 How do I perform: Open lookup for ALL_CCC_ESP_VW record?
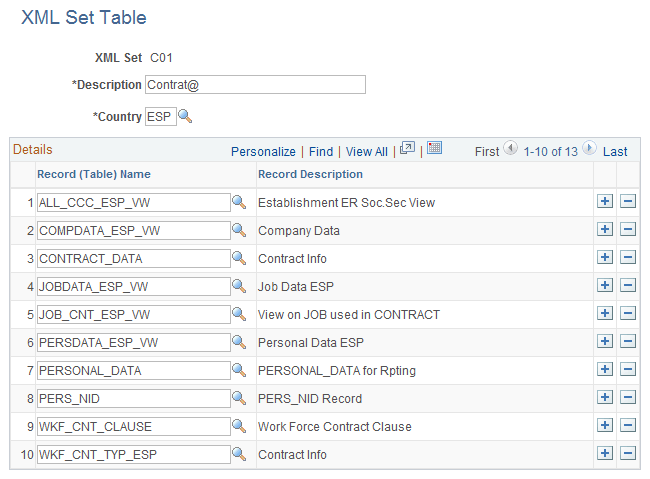(239, 202)
